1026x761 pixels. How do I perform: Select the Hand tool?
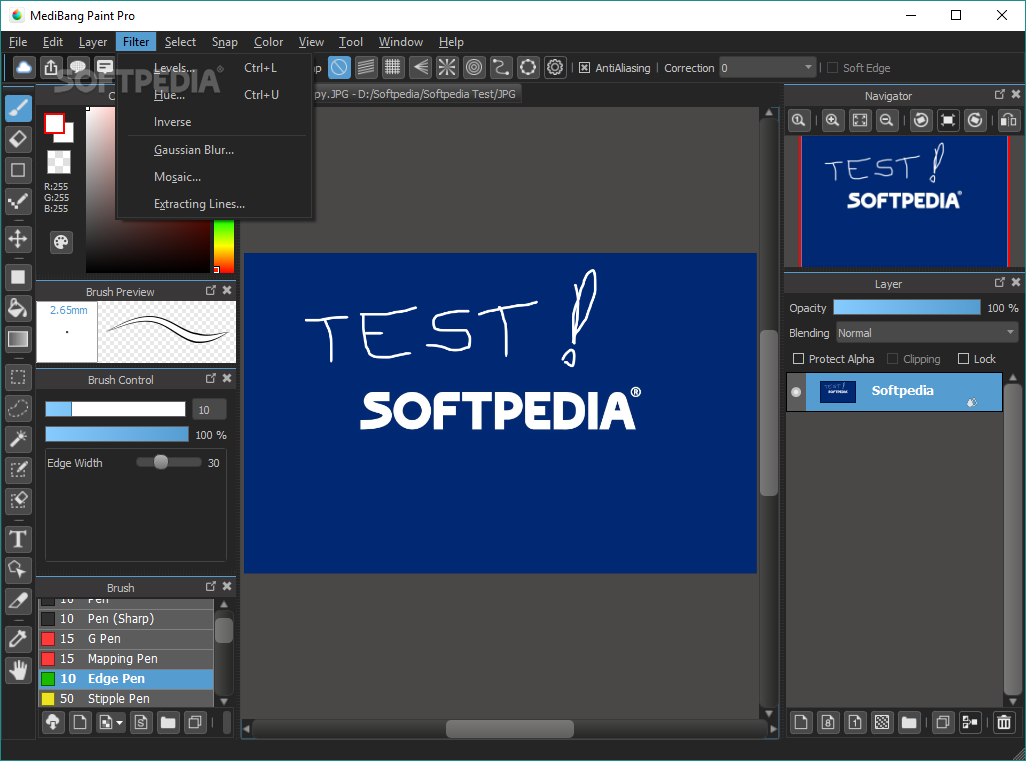(x=18, y=669)
